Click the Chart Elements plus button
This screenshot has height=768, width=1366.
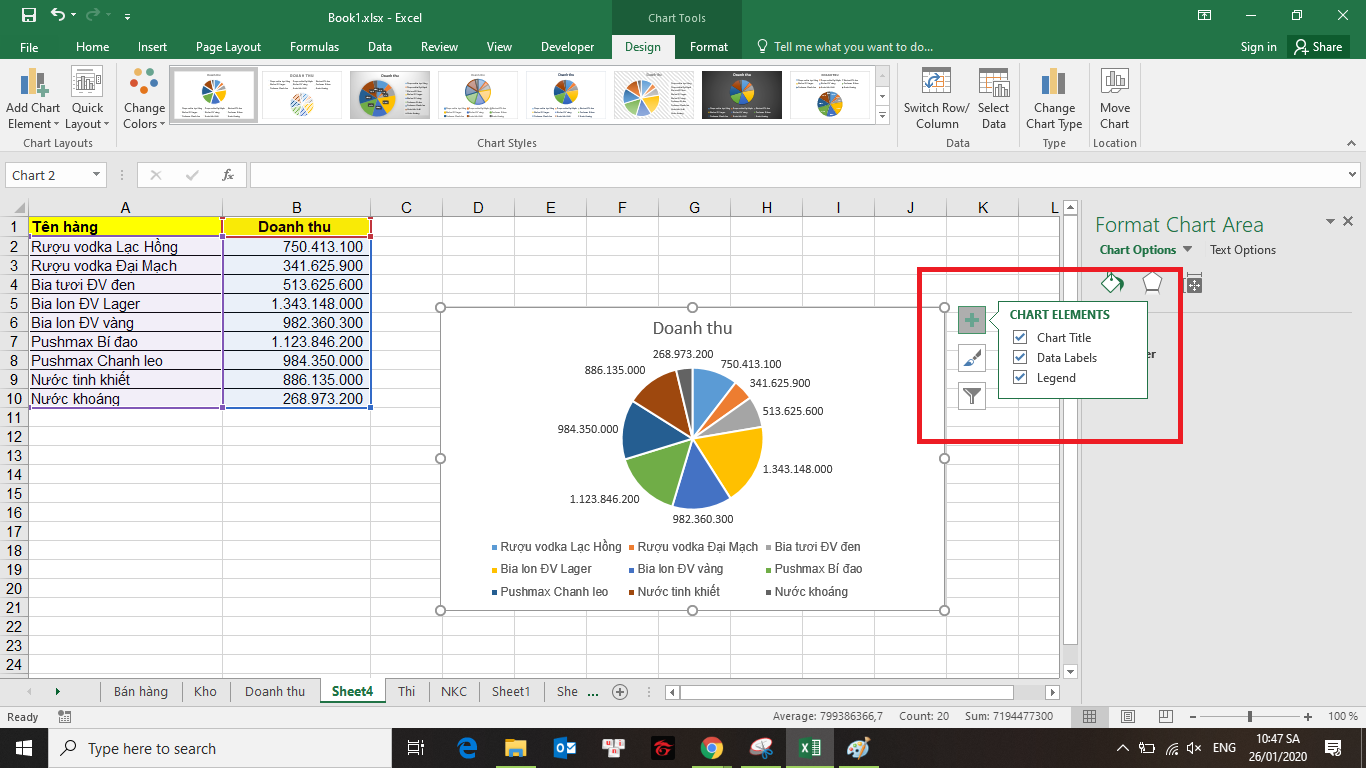click(971, 320)
